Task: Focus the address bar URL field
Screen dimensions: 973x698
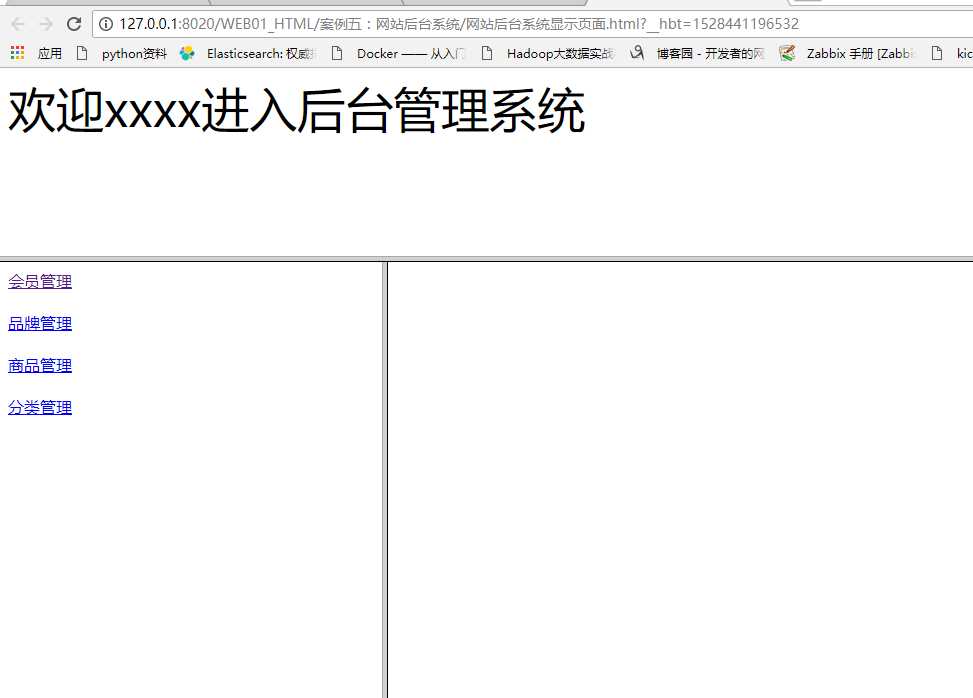Action: [534, 24]
